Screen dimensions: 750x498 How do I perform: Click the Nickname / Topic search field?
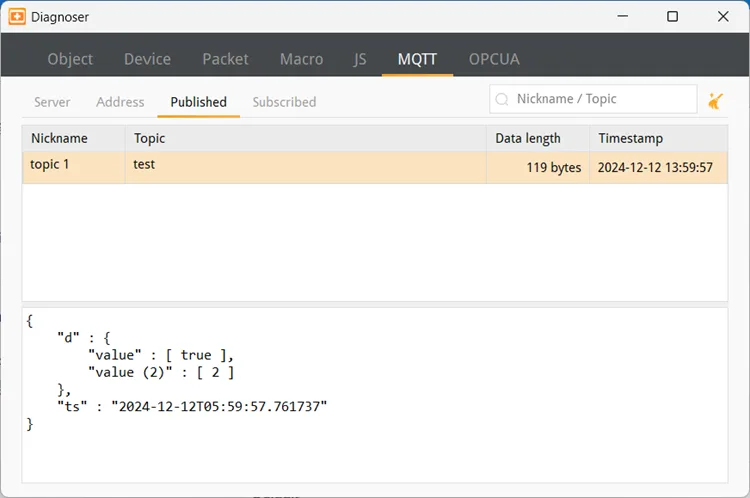coord(593,99)
